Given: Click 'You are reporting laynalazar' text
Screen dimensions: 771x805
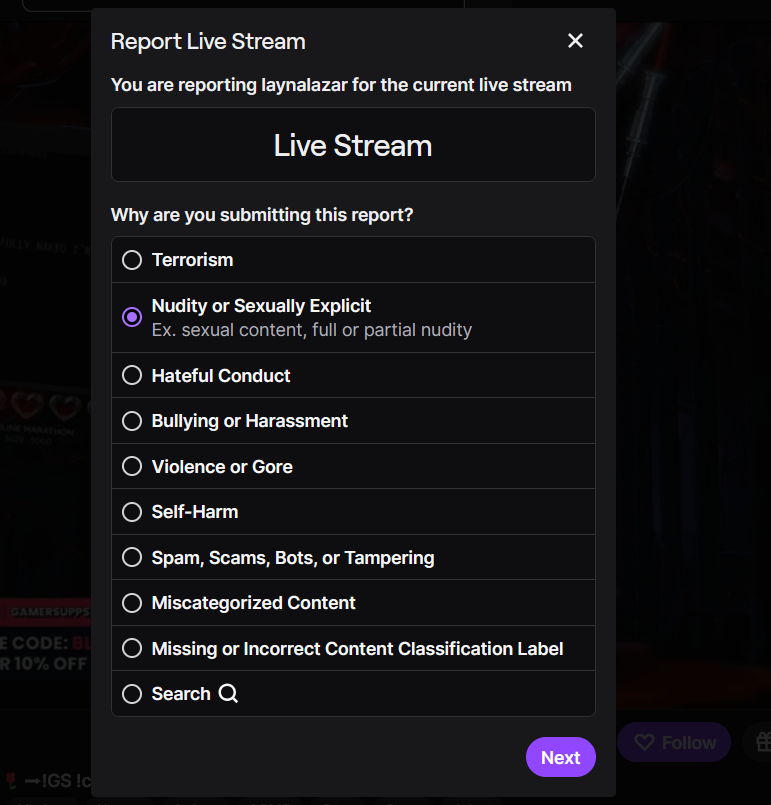Looking at the screenshot, I should pyautogui.click(x=229, y=85).
